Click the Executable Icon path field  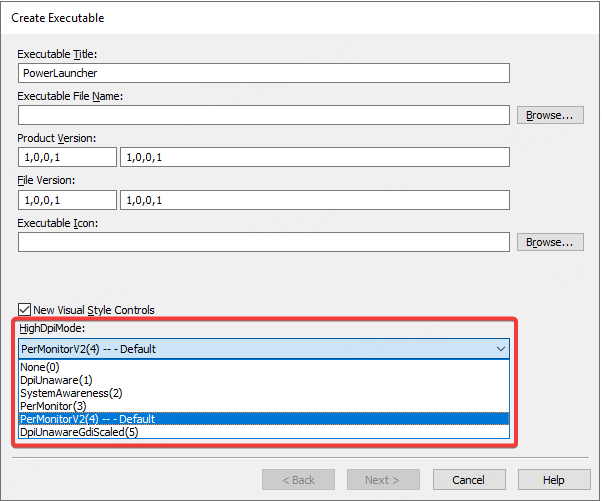point(264,242)
